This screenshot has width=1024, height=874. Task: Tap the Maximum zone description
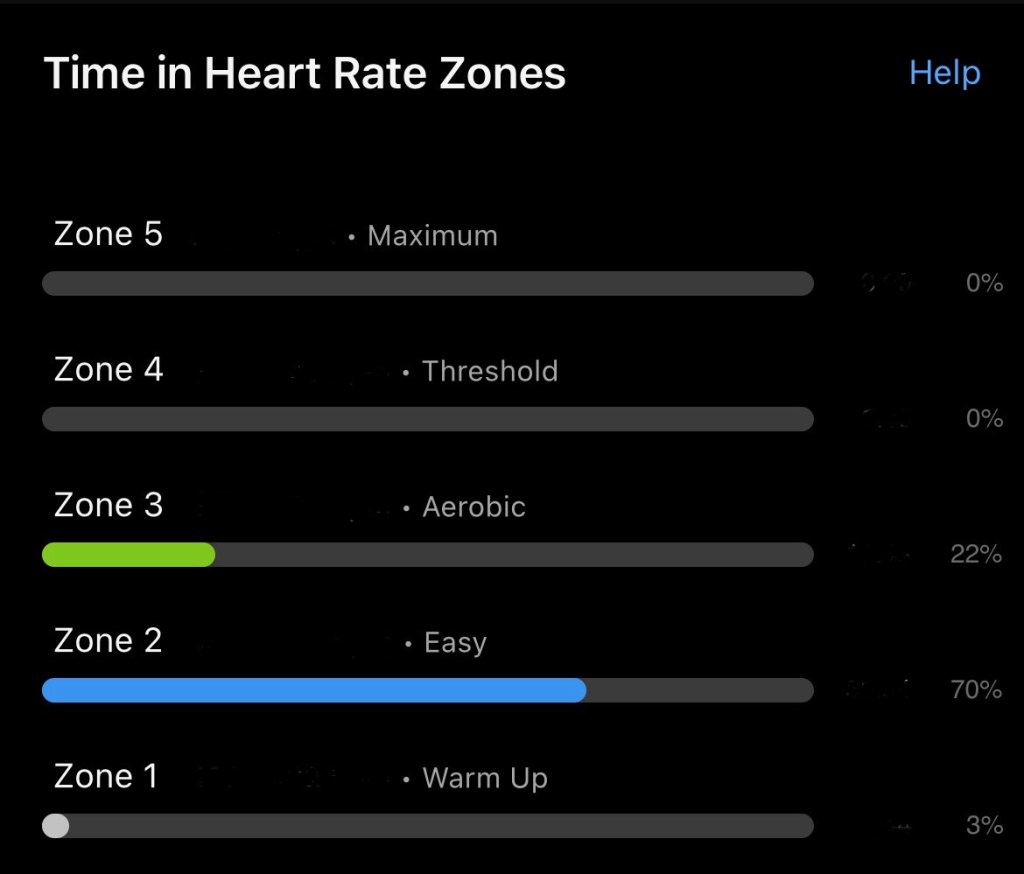point(432,236)
